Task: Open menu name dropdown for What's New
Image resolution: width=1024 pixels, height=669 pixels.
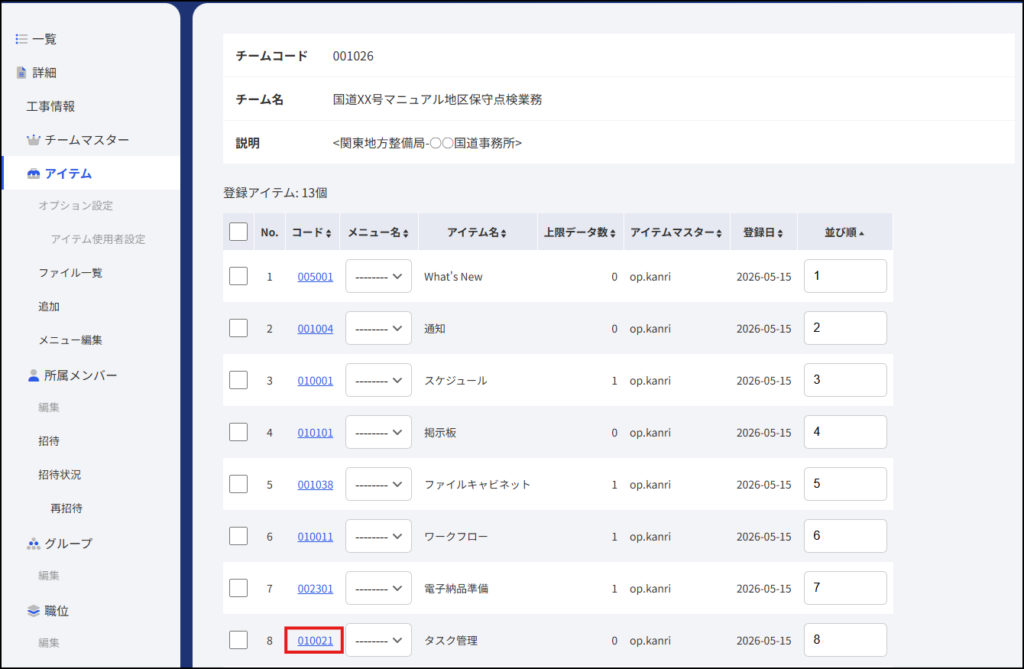Action: tap(378, 276)
